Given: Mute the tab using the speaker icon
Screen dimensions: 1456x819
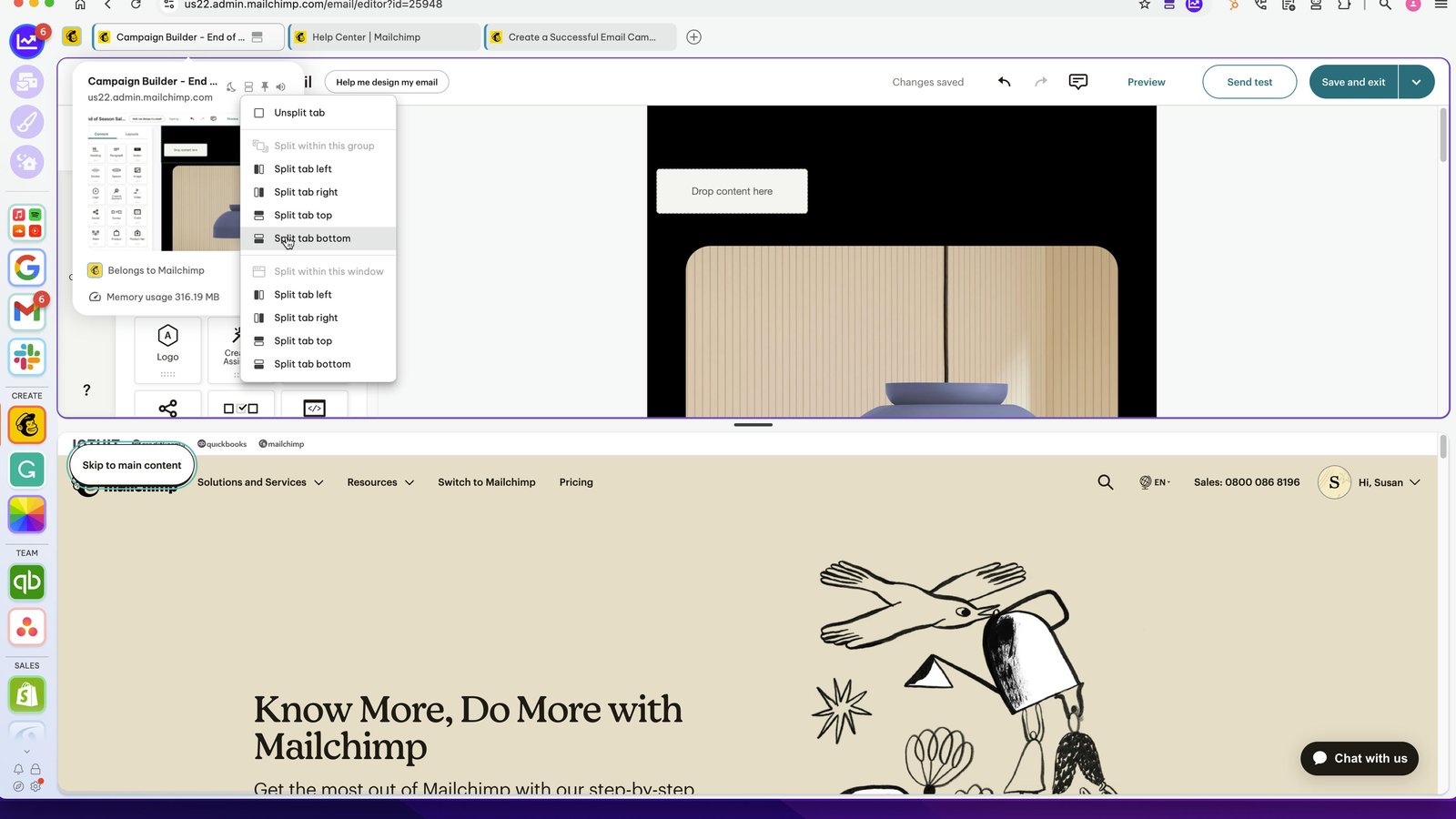Looking at the screenshot, I should [281, 86].
